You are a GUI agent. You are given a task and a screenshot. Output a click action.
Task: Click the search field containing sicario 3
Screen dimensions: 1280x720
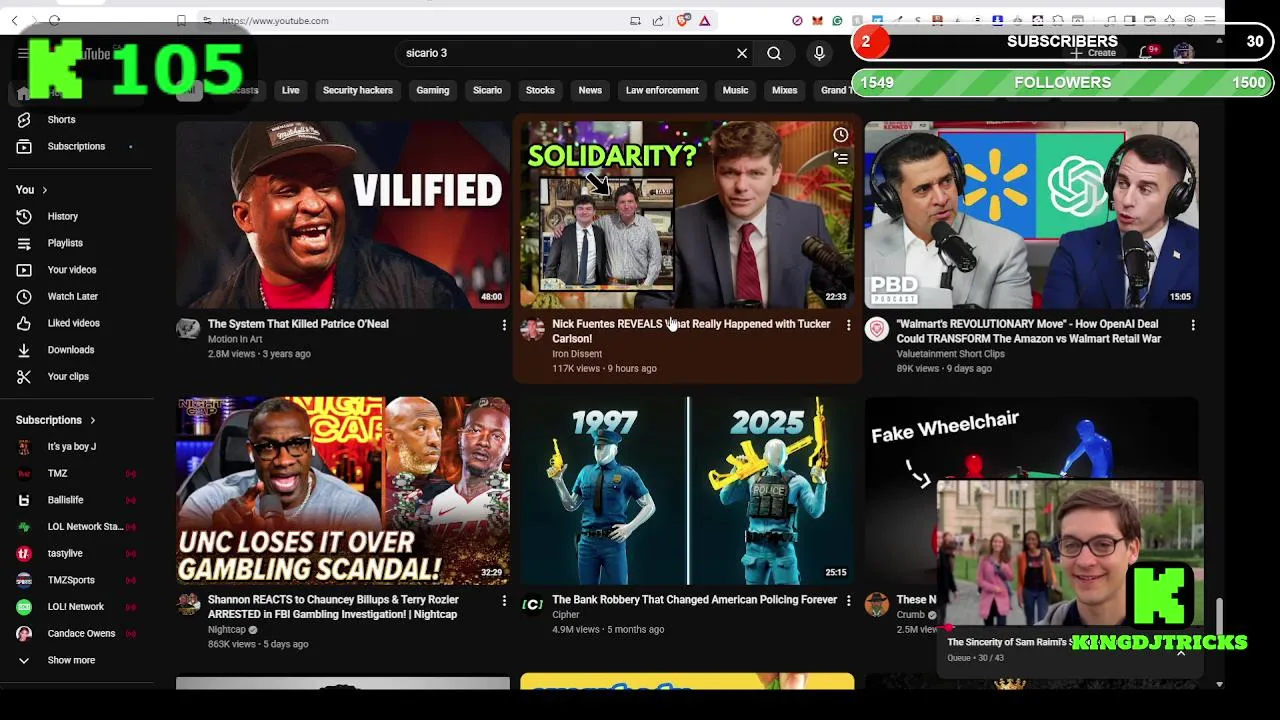coord(565,53)
